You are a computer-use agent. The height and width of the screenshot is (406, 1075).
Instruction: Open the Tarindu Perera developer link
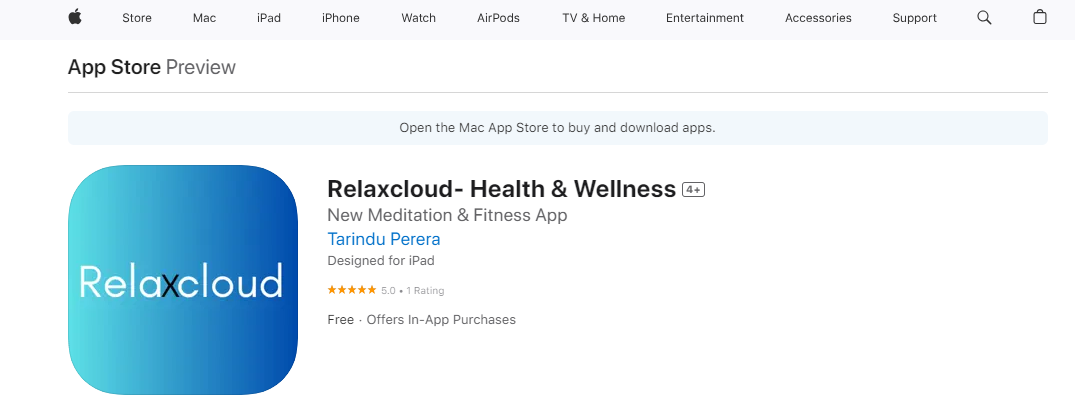pyautogui.click(x=384, y=239)
